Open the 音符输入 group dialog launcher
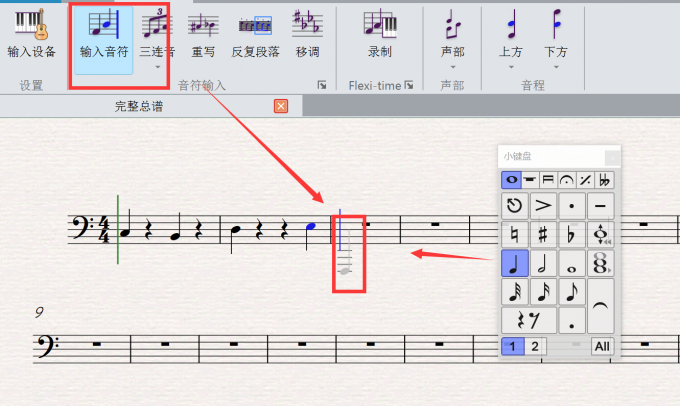Image resolution: width=680 pixels, height=406 pixels. pyautogui.click(x=322, y=85)
